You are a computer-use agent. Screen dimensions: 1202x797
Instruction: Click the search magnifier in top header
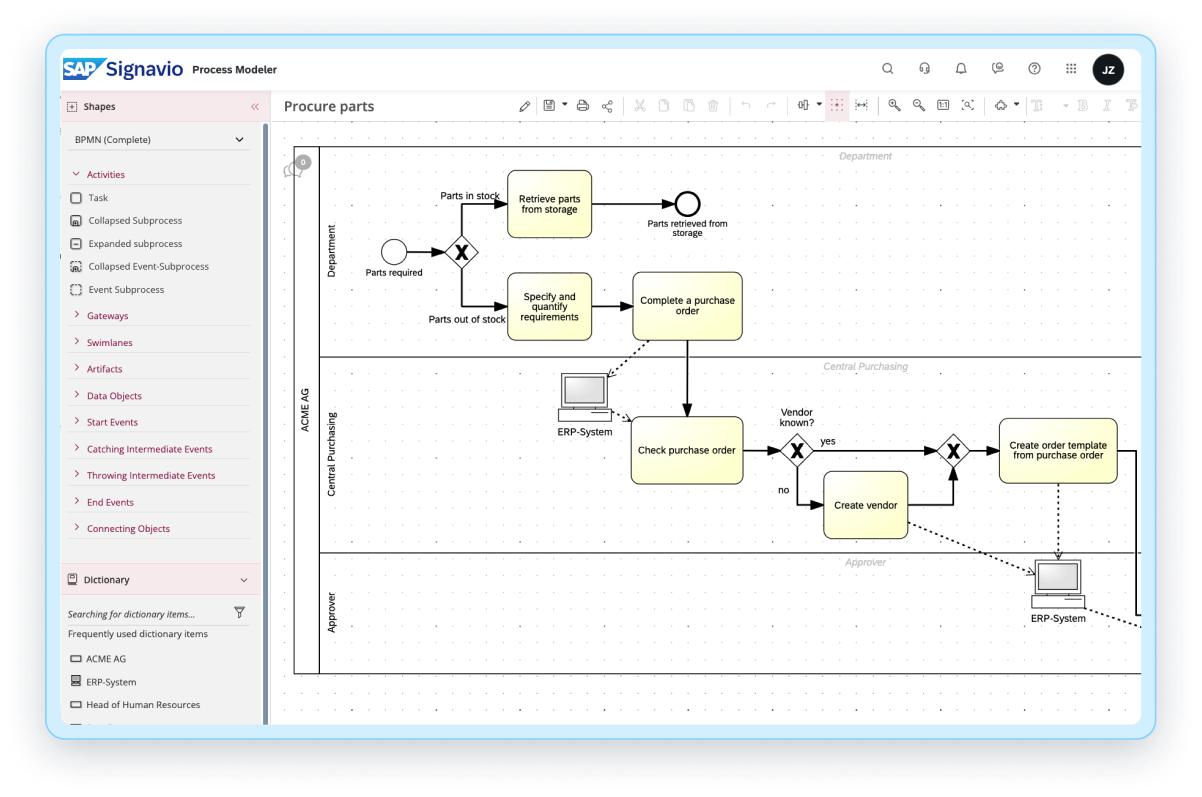click(887, 69)
